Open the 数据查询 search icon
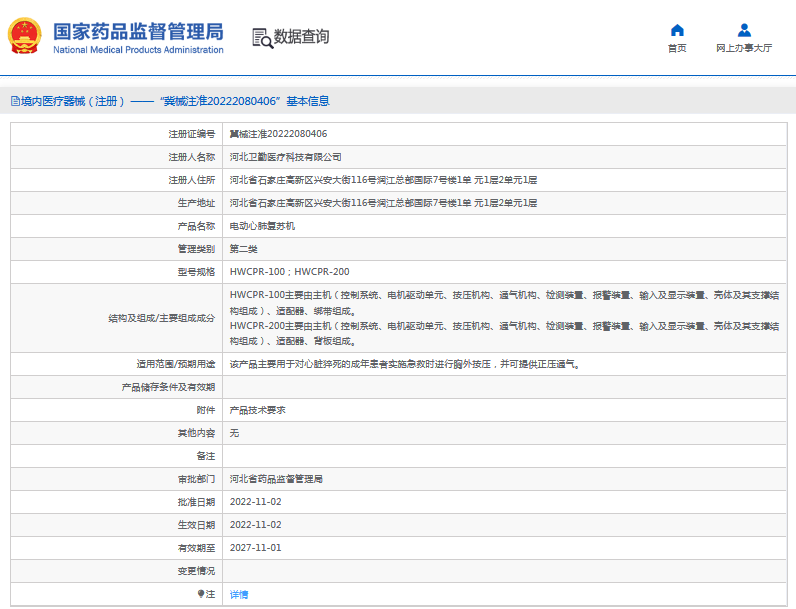Viewport: 796px width, 609px height. click(x=262, y=38)
